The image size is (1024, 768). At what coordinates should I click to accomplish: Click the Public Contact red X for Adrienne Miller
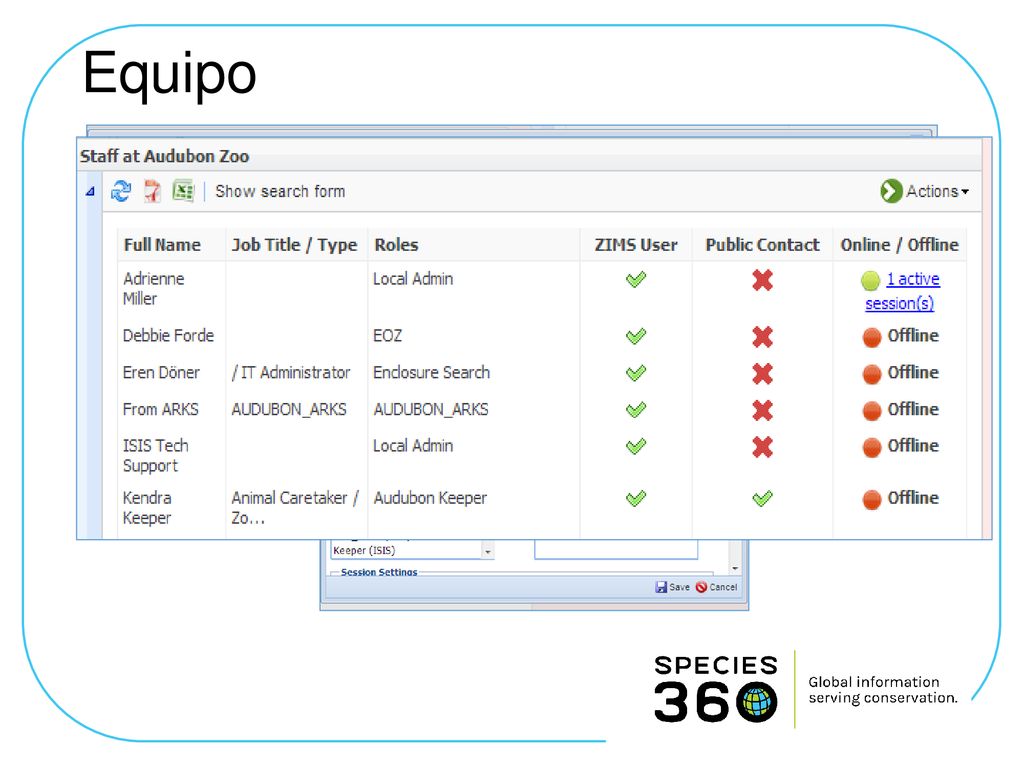click(x=762, y=280)
